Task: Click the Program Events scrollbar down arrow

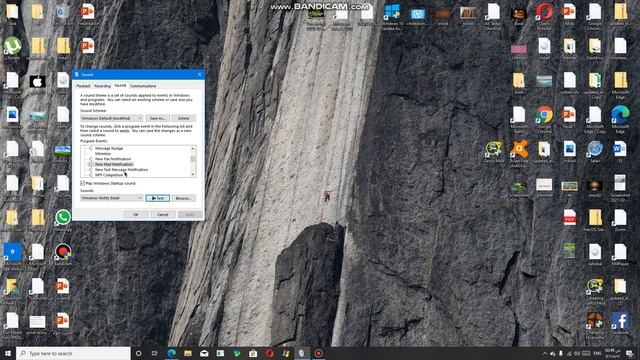Action: 193,174
